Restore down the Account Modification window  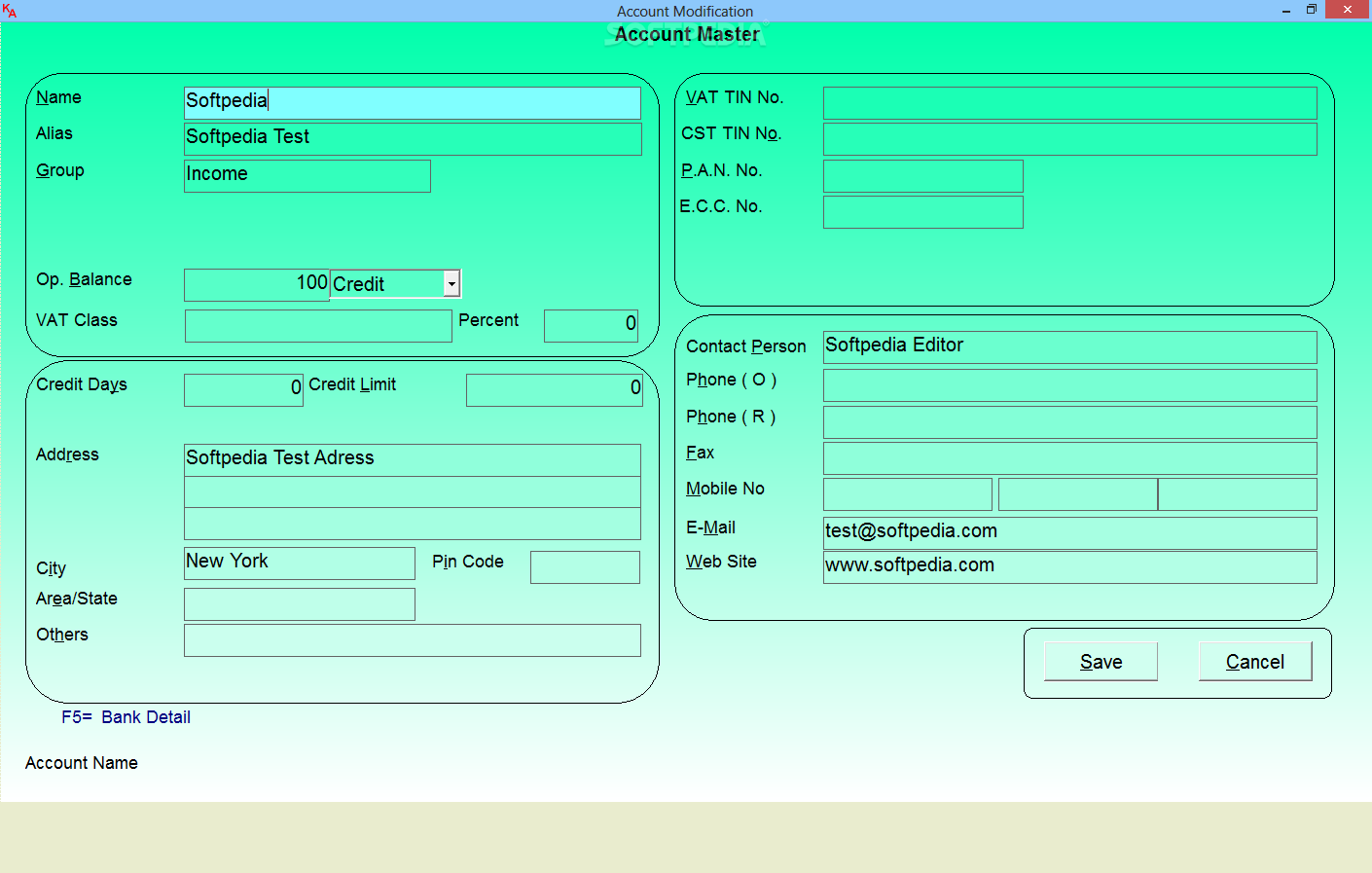[1311, 10]
